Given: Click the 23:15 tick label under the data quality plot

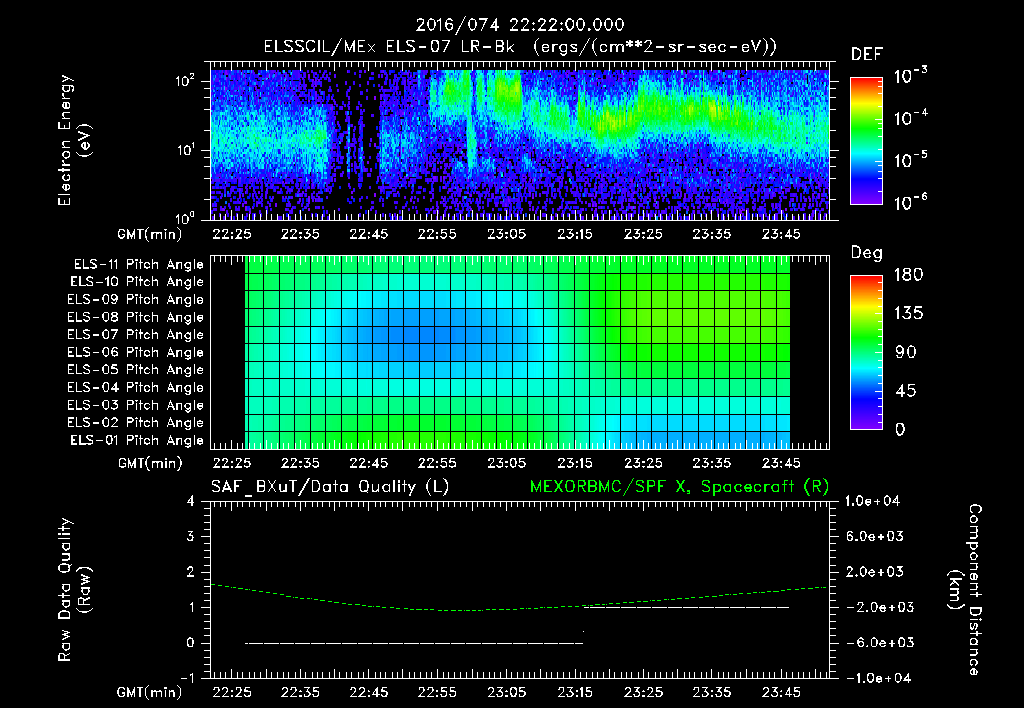Looking at the screenshot, I should 575,692.
